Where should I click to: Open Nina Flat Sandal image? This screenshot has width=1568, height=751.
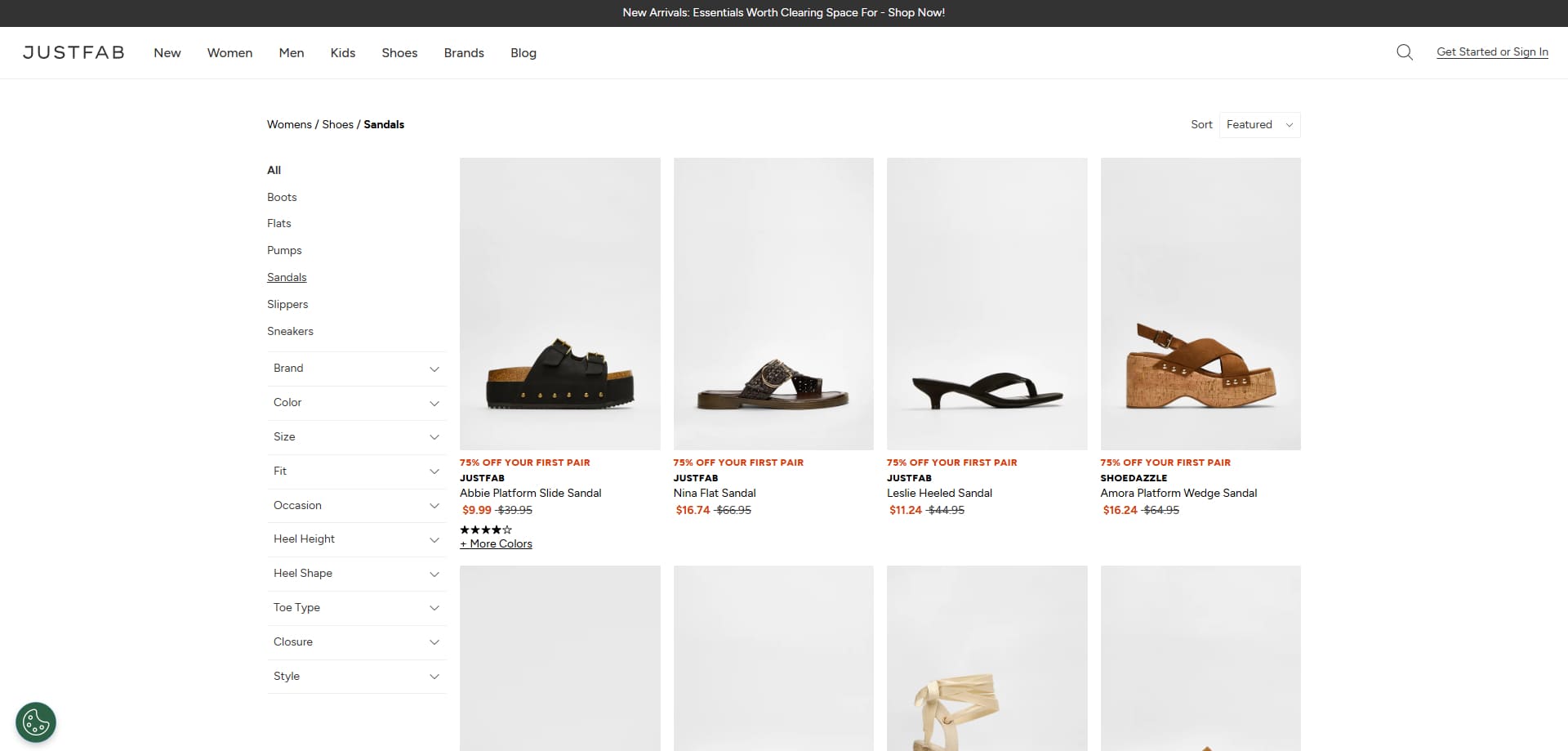[x=773, y=304]
